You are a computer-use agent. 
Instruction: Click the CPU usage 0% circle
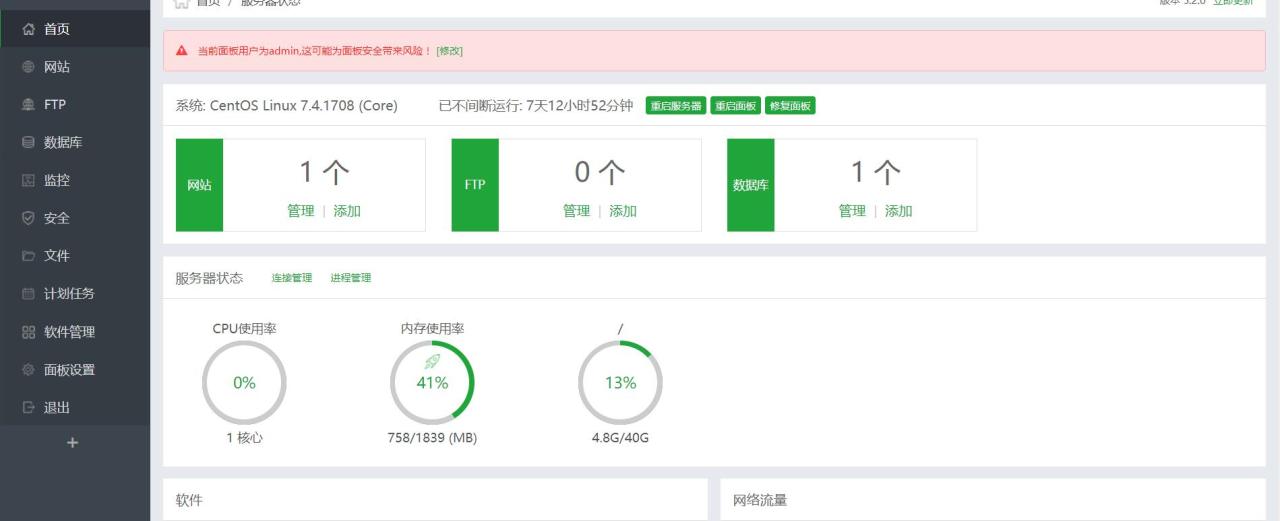tap(244, 383)
